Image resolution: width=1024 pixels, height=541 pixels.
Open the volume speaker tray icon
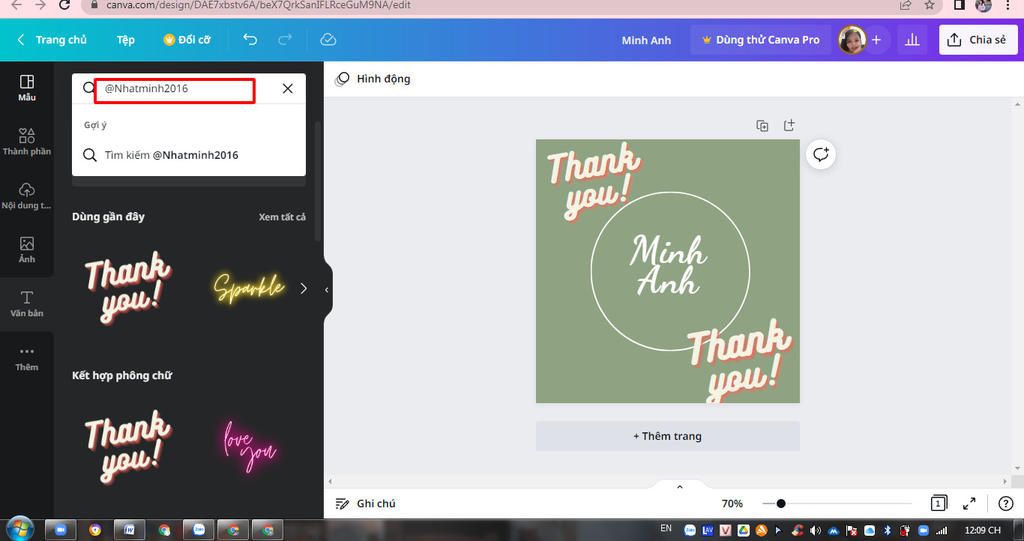click(x=816, y=531)
